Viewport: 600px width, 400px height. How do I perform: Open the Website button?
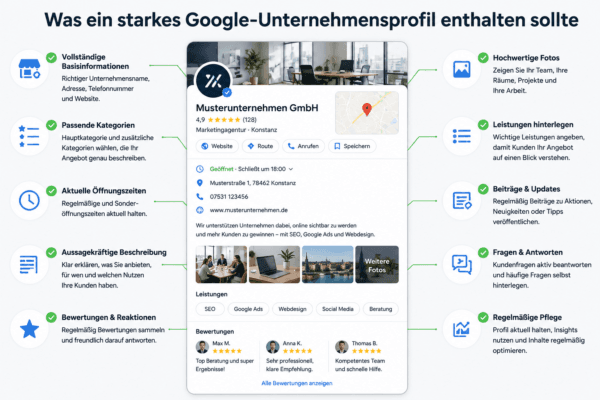(x=217, y=146)
